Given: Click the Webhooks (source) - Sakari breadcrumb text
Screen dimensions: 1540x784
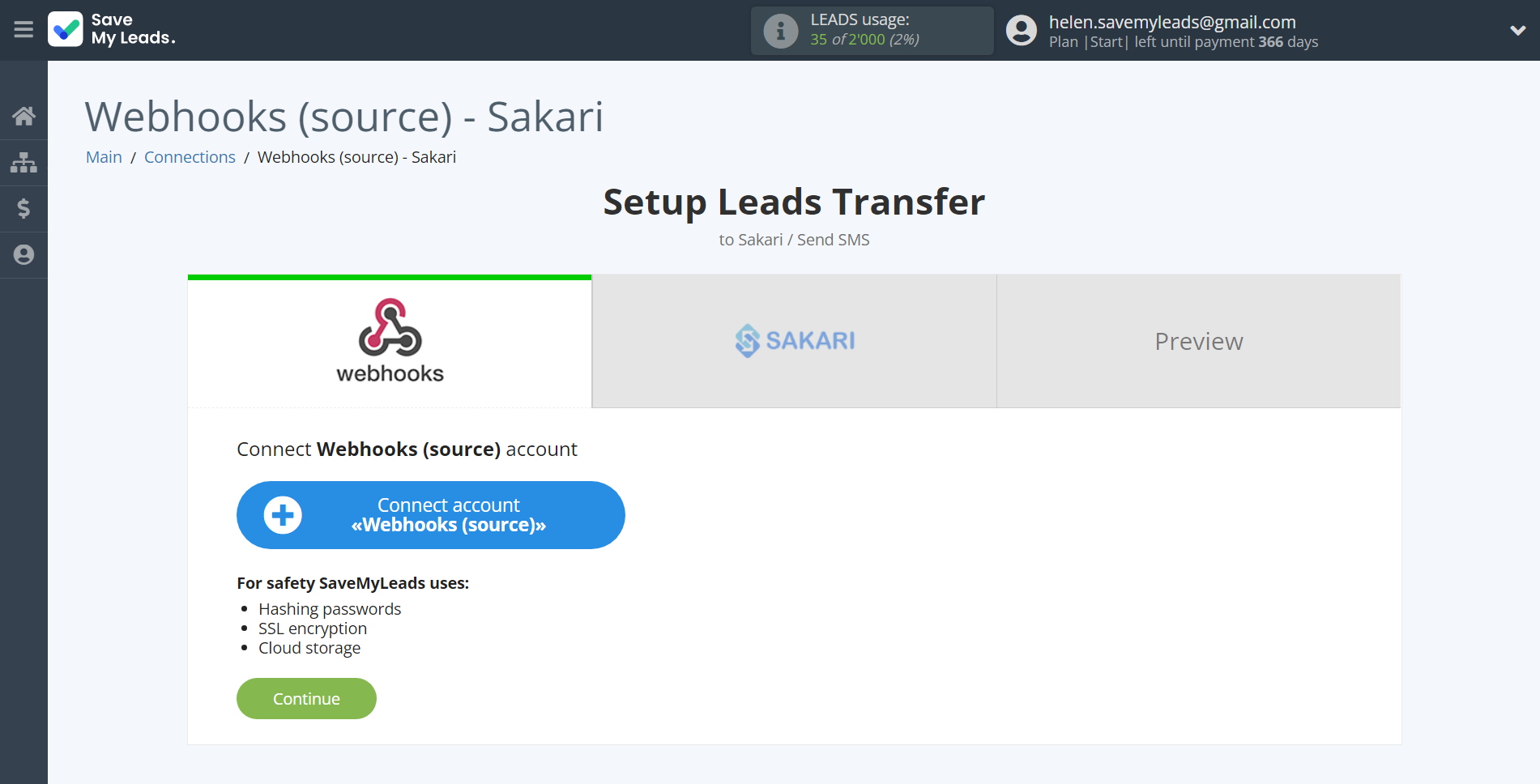Looking at the screenshot, I should coord(356,157).
